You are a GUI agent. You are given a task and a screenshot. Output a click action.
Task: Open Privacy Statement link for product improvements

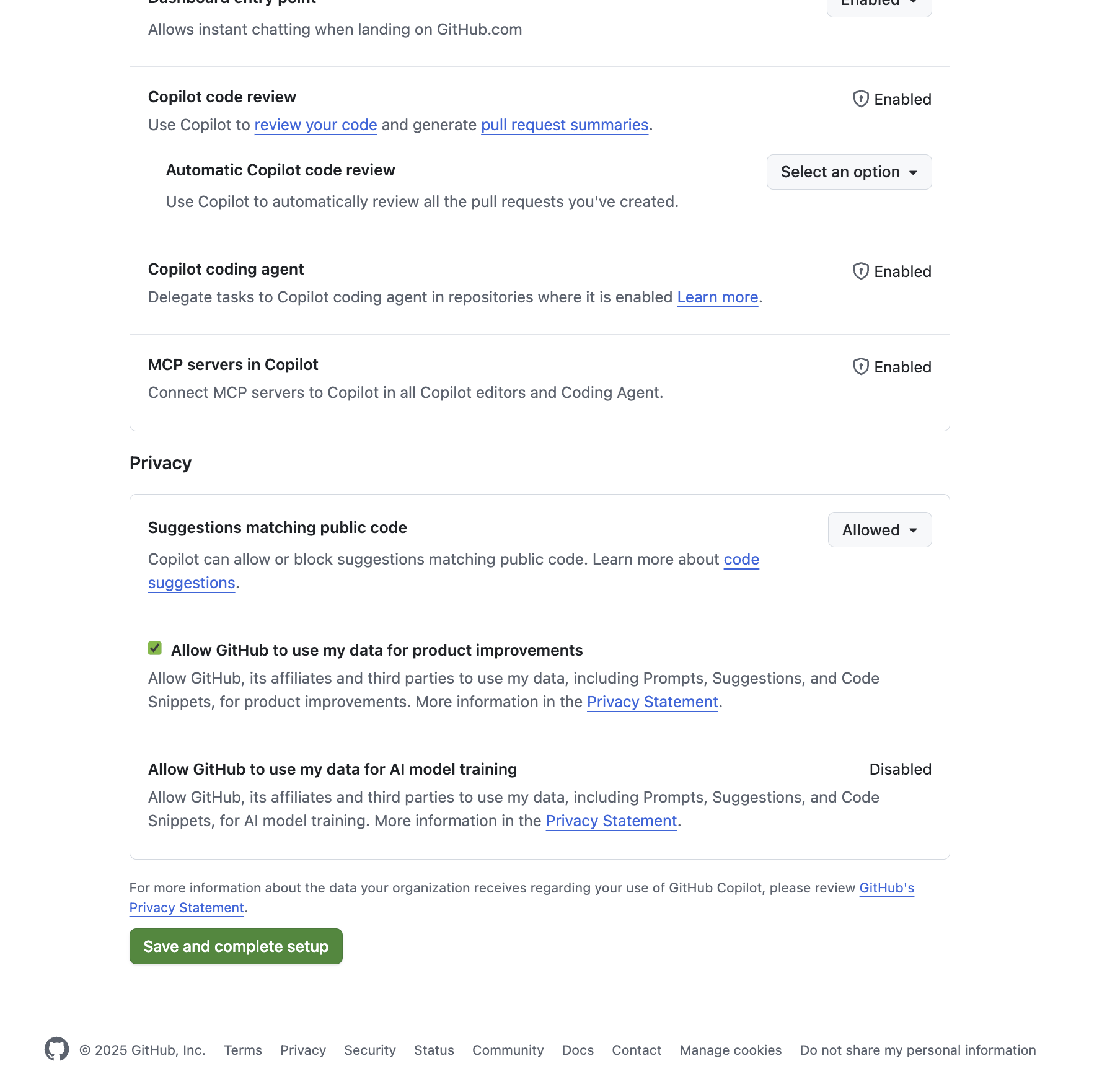(x=652, y=702)
